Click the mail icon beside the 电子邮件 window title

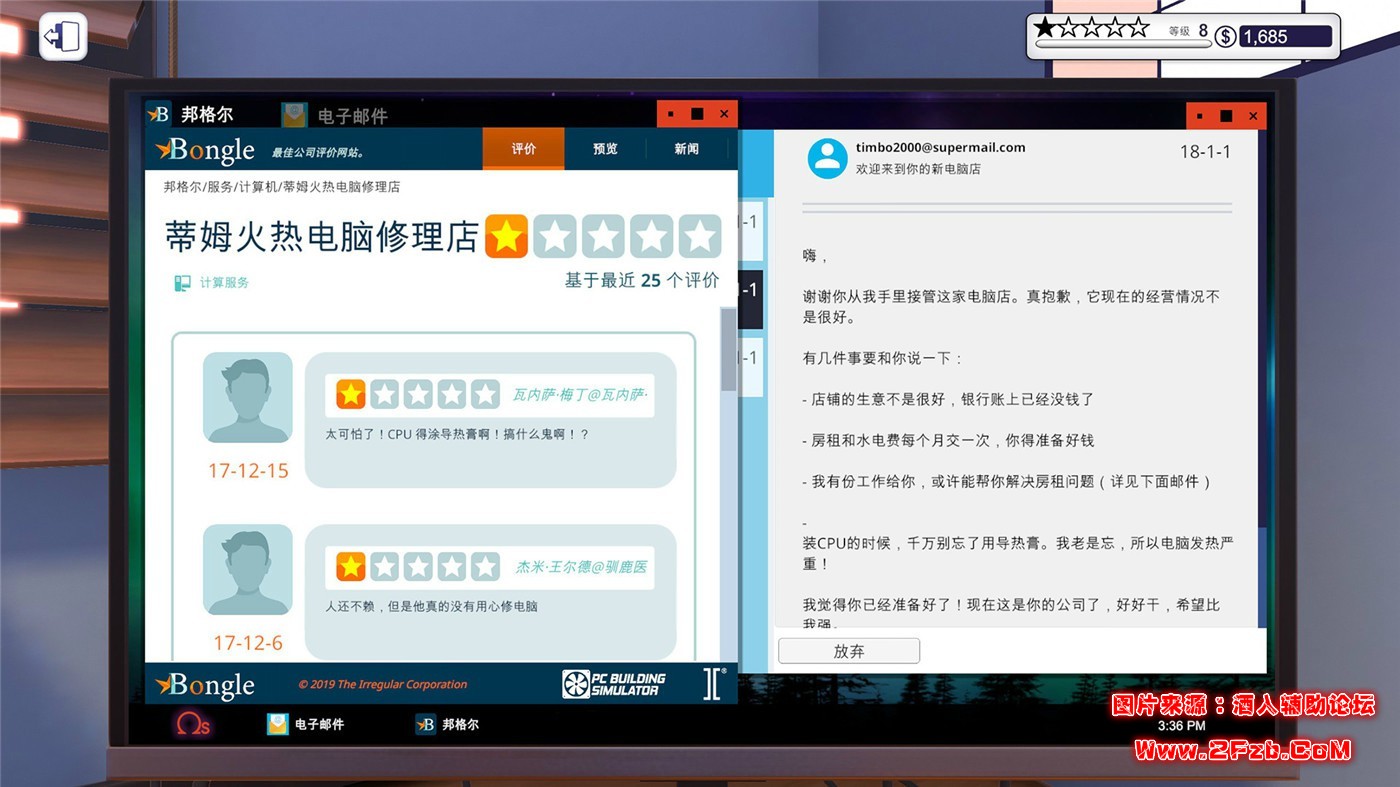[294, 115]
